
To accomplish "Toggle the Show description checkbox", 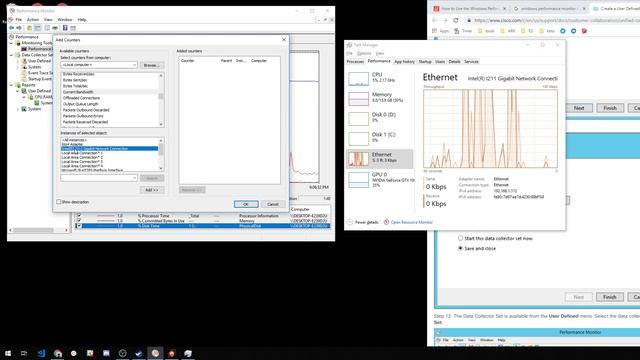I will [x=59, y=202].
